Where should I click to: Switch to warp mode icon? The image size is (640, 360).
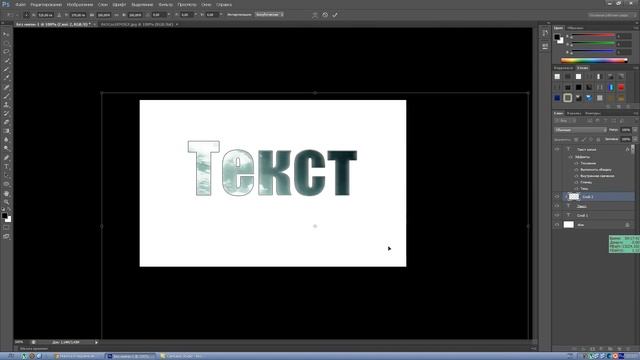[x=315, y=15]
